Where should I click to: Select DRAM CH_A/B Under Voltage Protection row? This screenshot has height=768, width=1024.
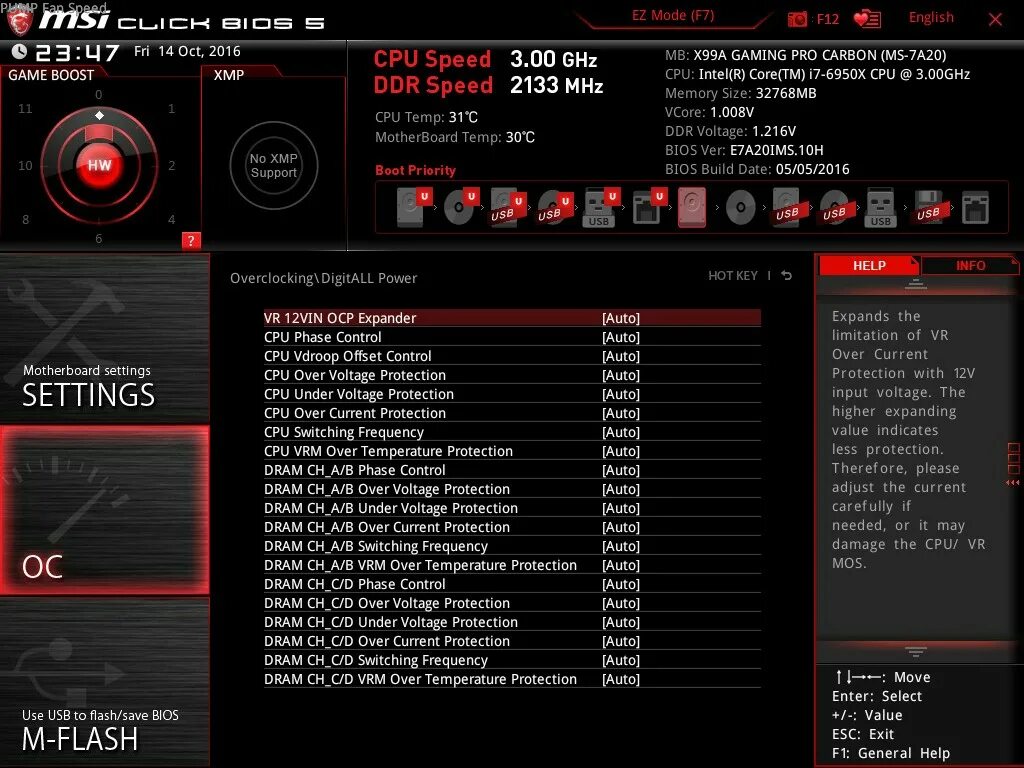tap(512, 508)
